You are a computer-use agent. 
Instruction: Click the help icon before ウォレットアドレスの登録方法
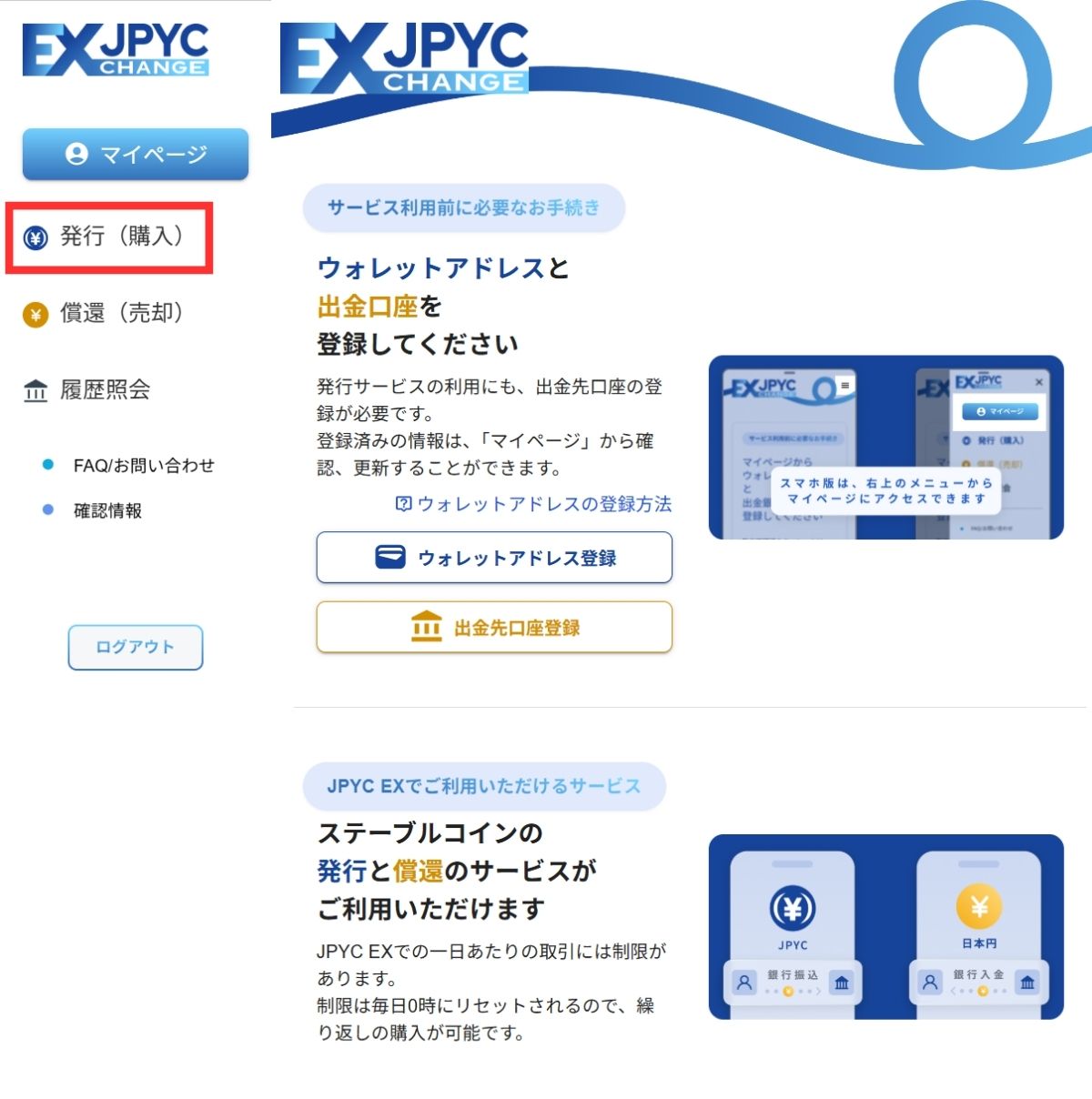coord(403,504)
